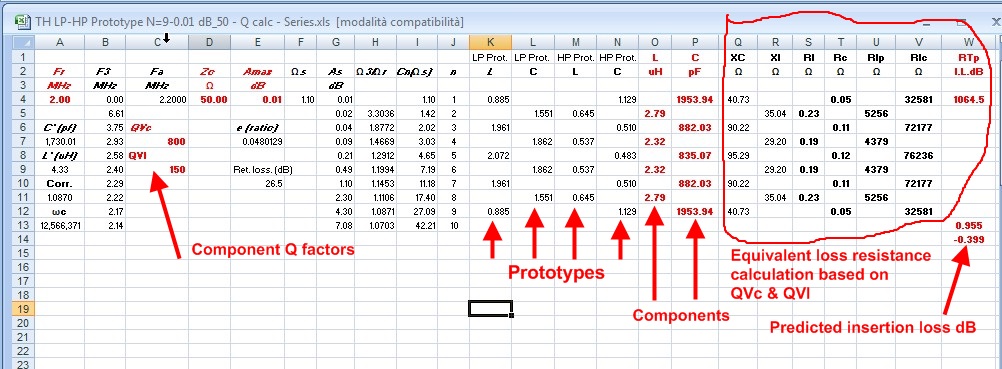Select cell containing 3.3036
Screen dimensions: 1002x369
click(x=375, y=114)
